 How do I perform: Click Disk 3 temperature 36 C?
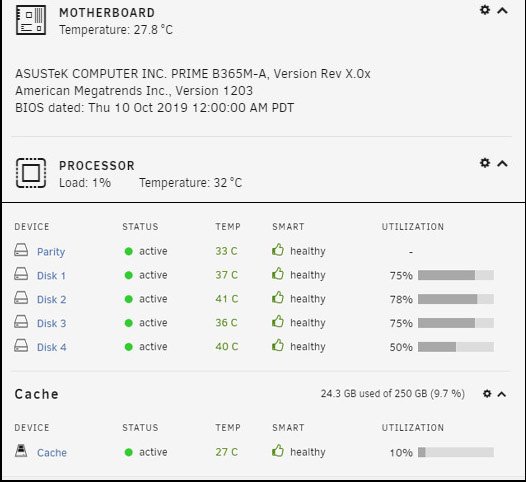[x=226, y=323]
